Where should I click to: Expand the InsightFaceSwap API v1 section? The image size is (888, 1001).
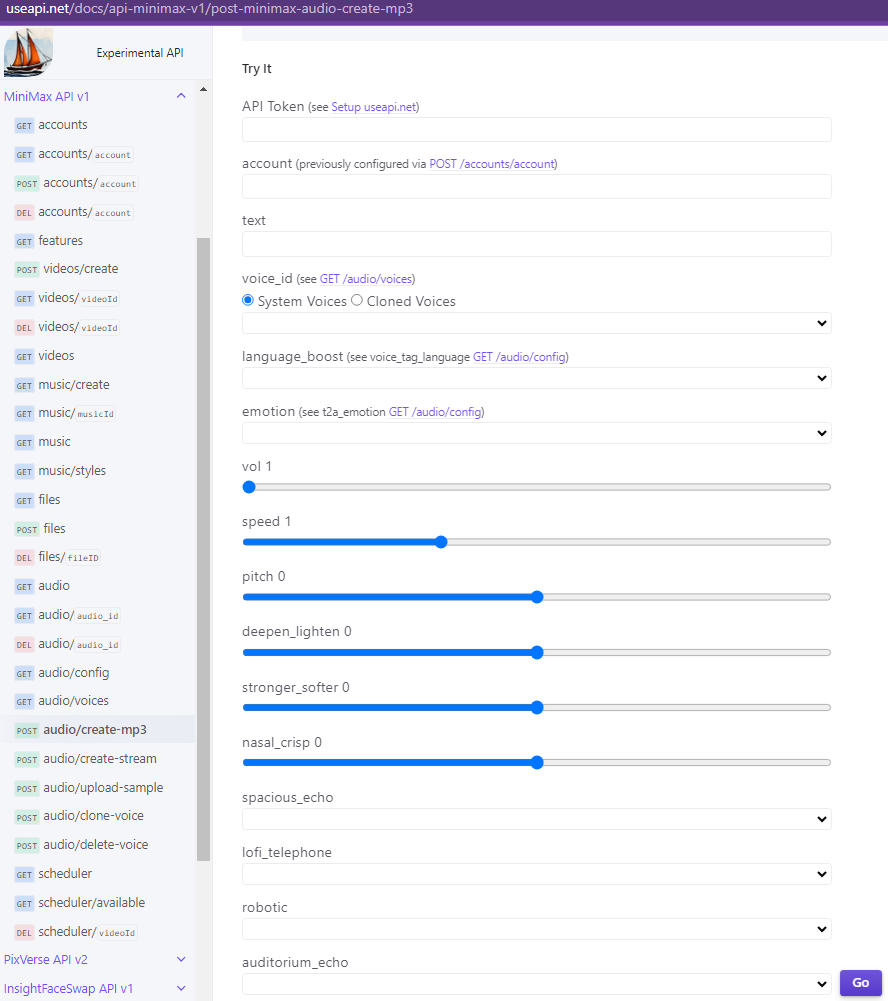pos(181,988)
